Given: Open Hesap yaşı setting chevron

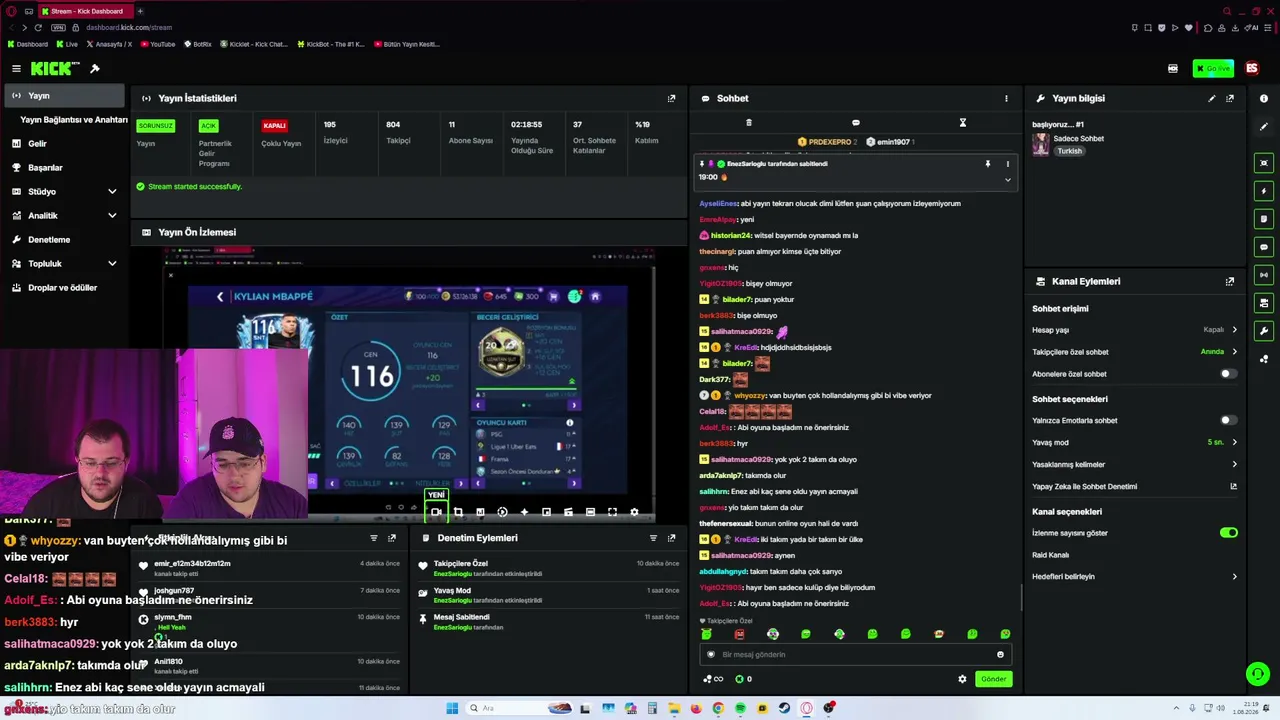Looking at the screenshot, I should click(1234, 330).
